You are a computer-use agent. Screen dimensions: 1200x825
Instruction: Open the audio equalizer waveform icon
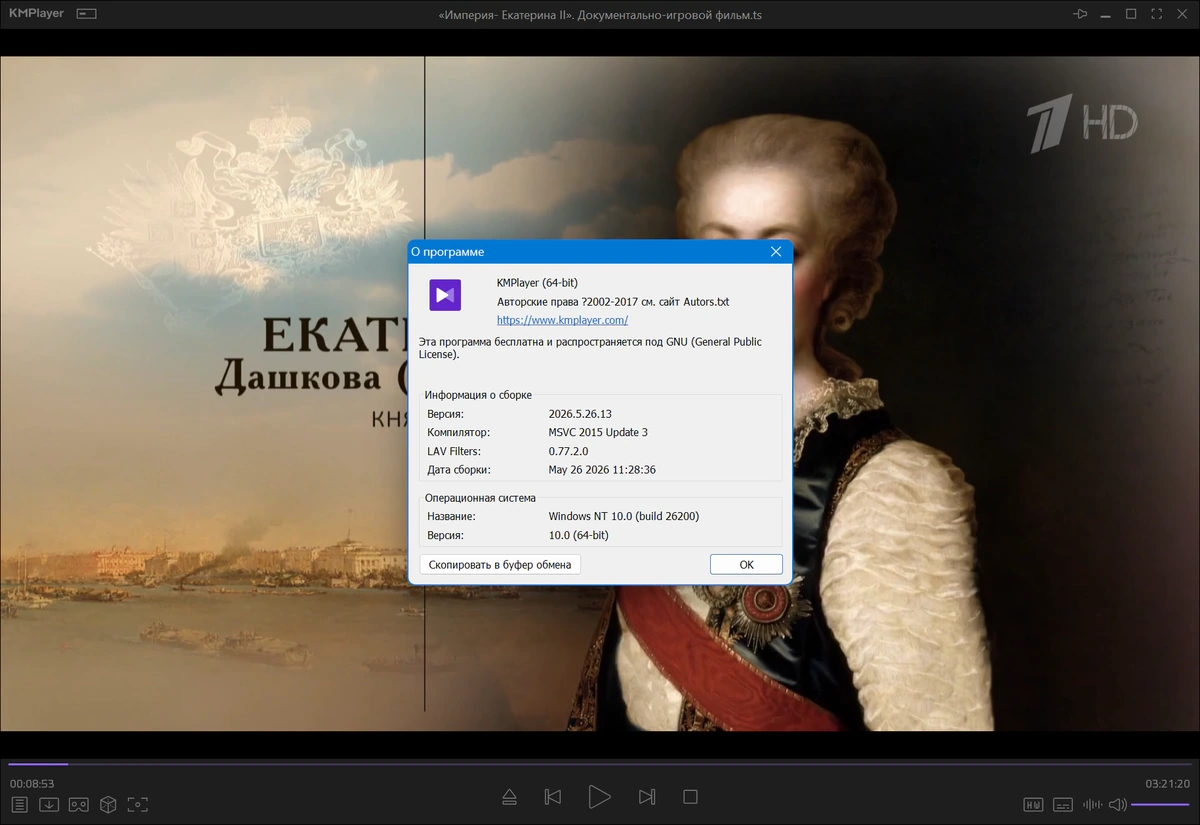pyautogui.click(x=1092, y=805)
